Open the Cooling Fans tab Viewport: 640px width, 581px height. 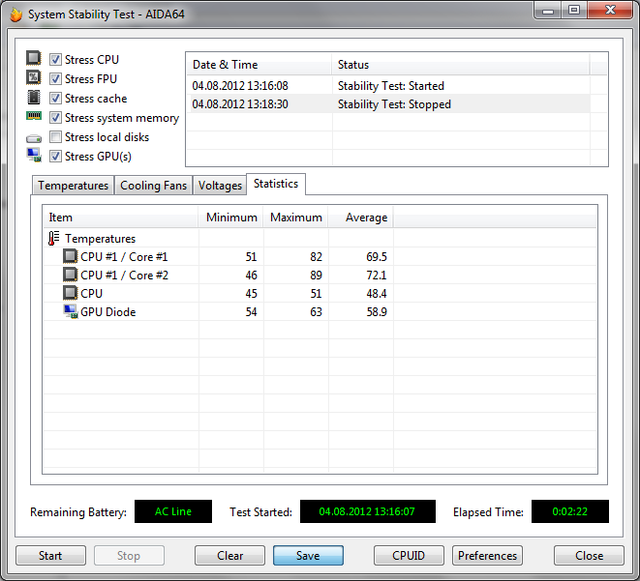pos(153,185)
